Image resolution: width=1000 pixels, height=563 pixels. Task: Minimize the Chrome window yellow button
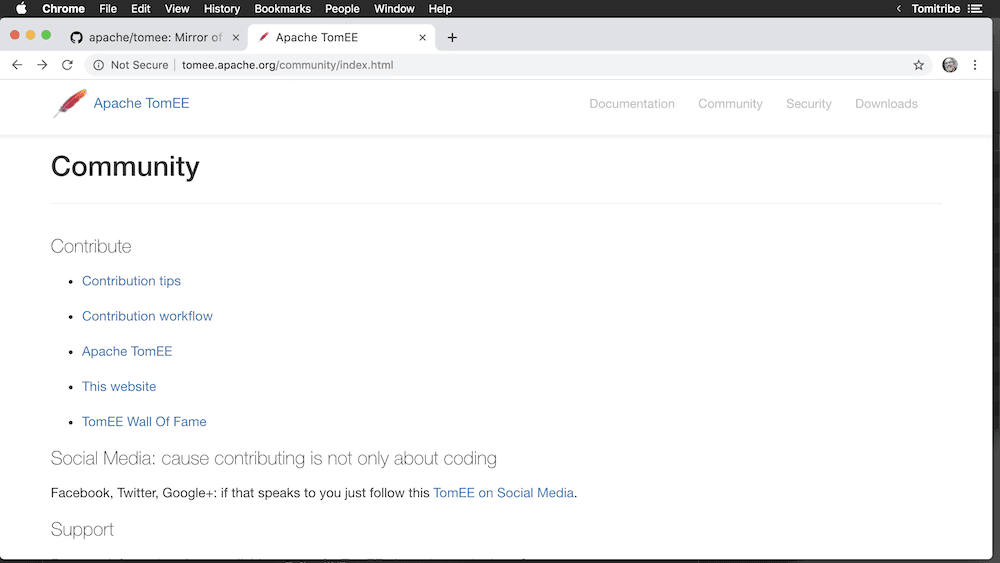(x=30, y=35)
